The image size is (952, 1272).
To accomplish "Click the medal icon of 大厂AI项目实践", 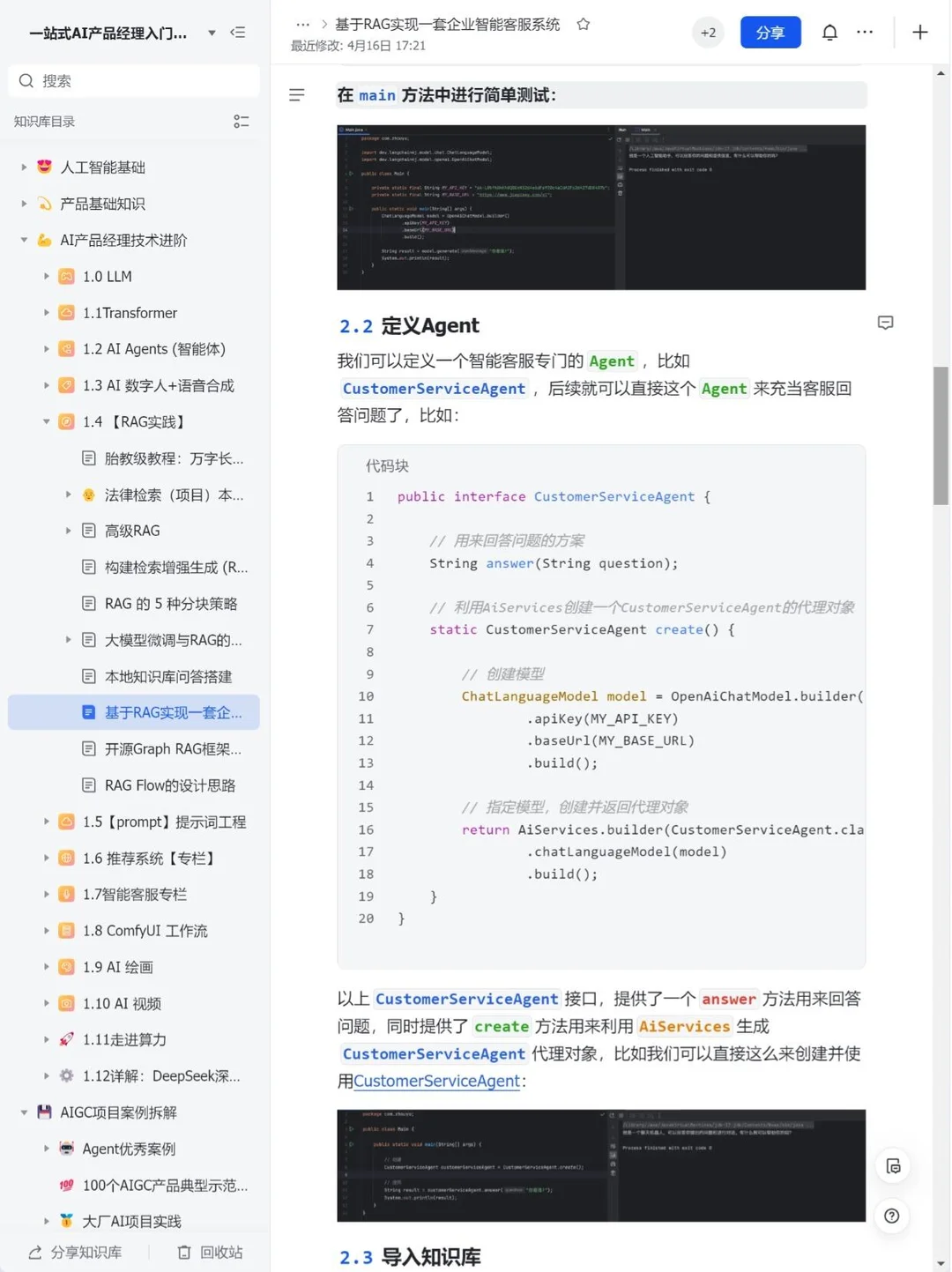I will [66, 1221].
